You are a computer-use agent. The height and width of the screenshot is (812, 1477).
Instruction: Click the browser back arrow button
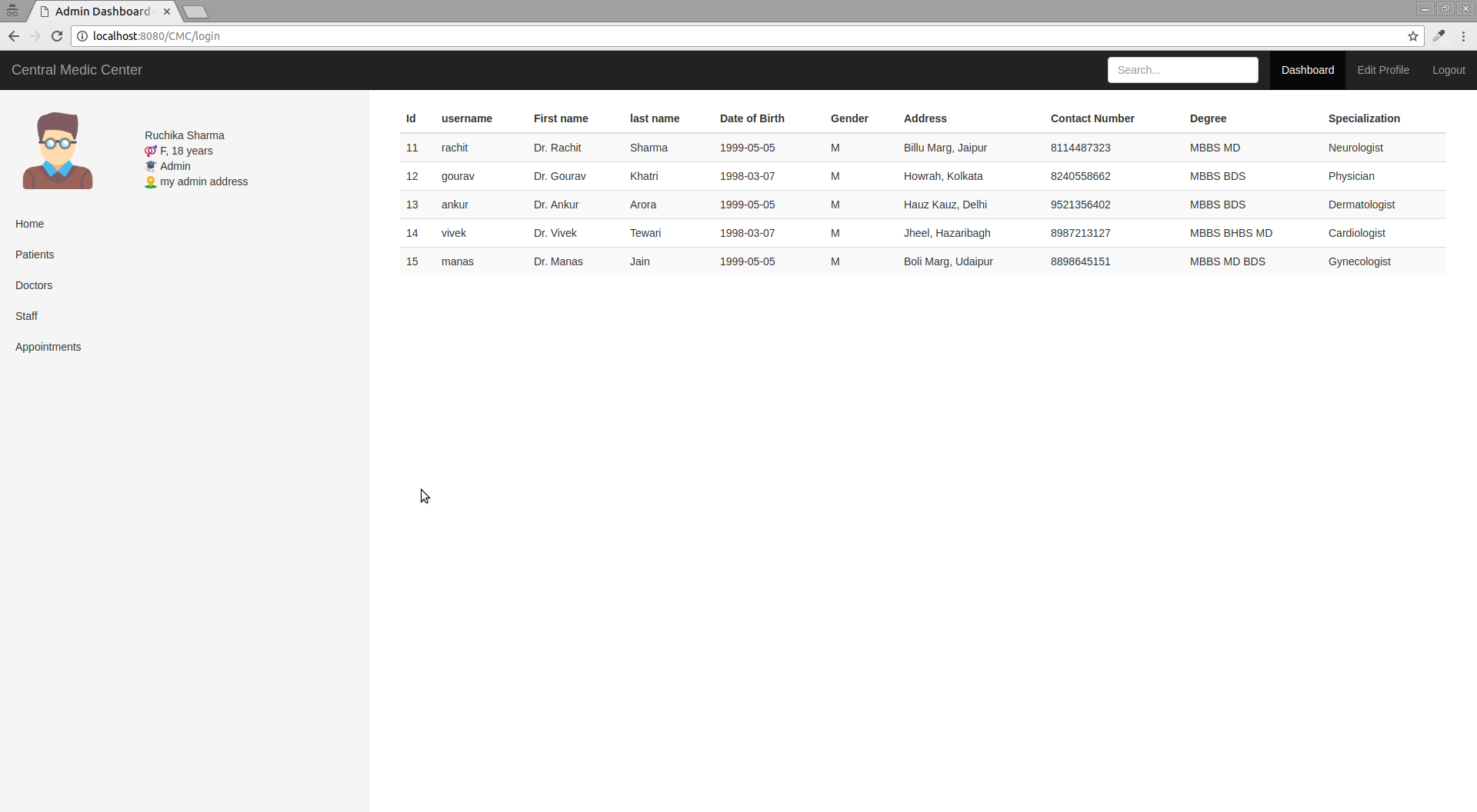[x=14, y=36]
